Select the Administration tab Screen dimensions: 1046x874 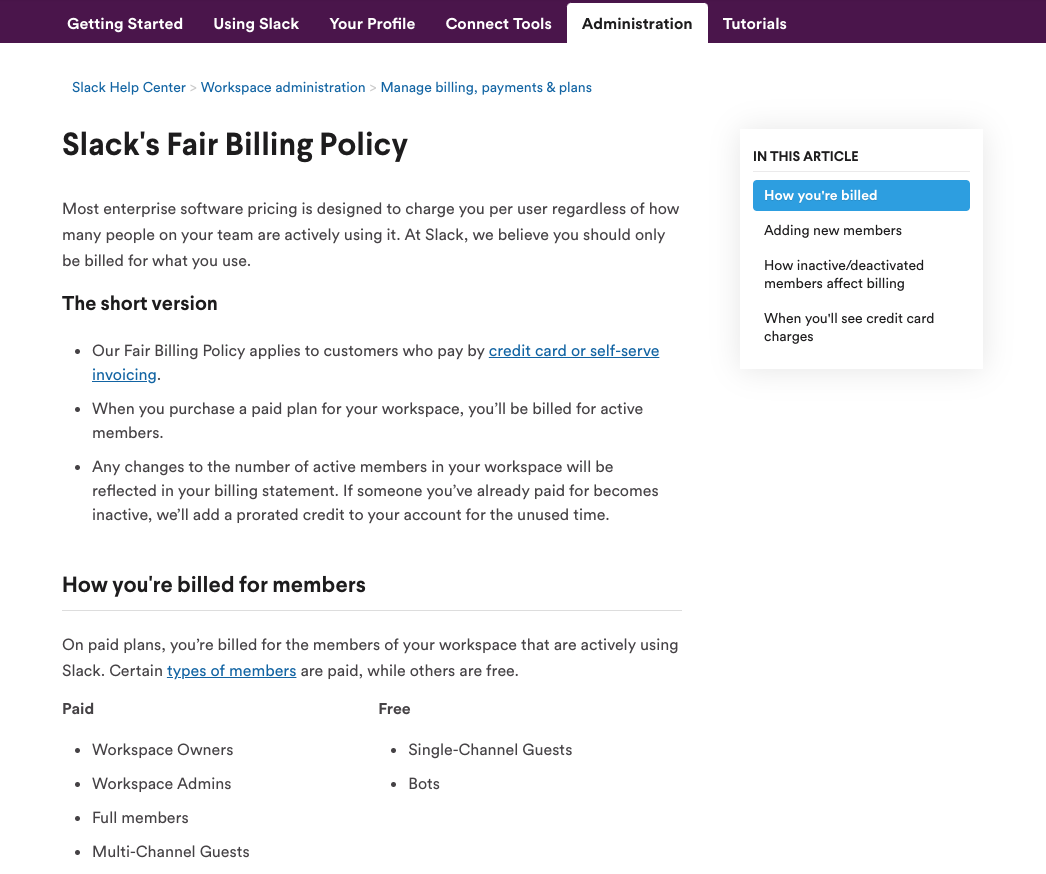pos(637,23)
